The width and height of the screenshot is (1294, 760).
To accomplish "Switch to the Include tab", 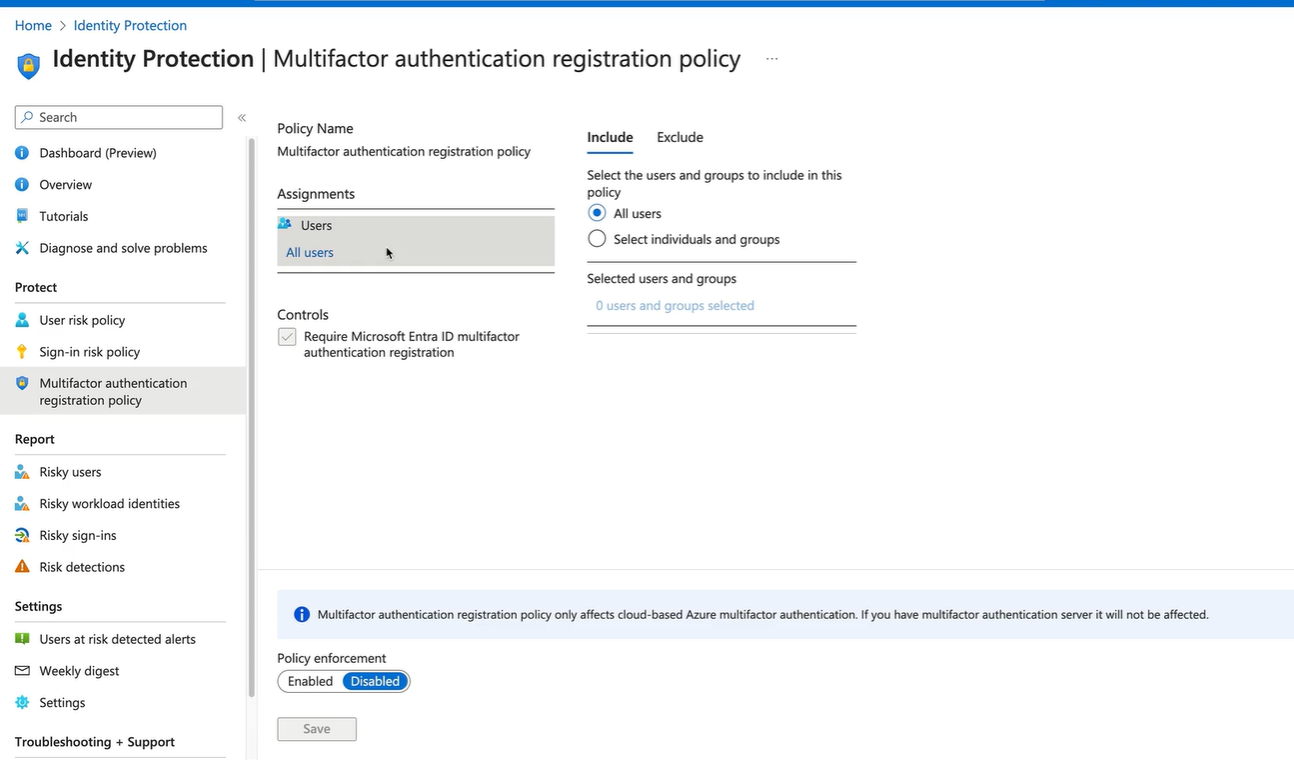I will [x=610, y=137].
